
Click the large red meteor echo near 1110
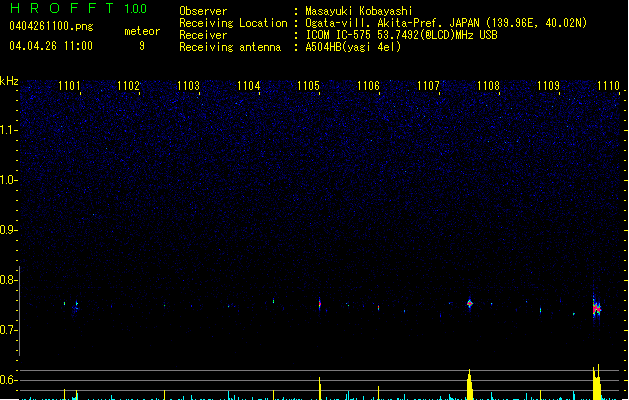(x=597, y=309)
